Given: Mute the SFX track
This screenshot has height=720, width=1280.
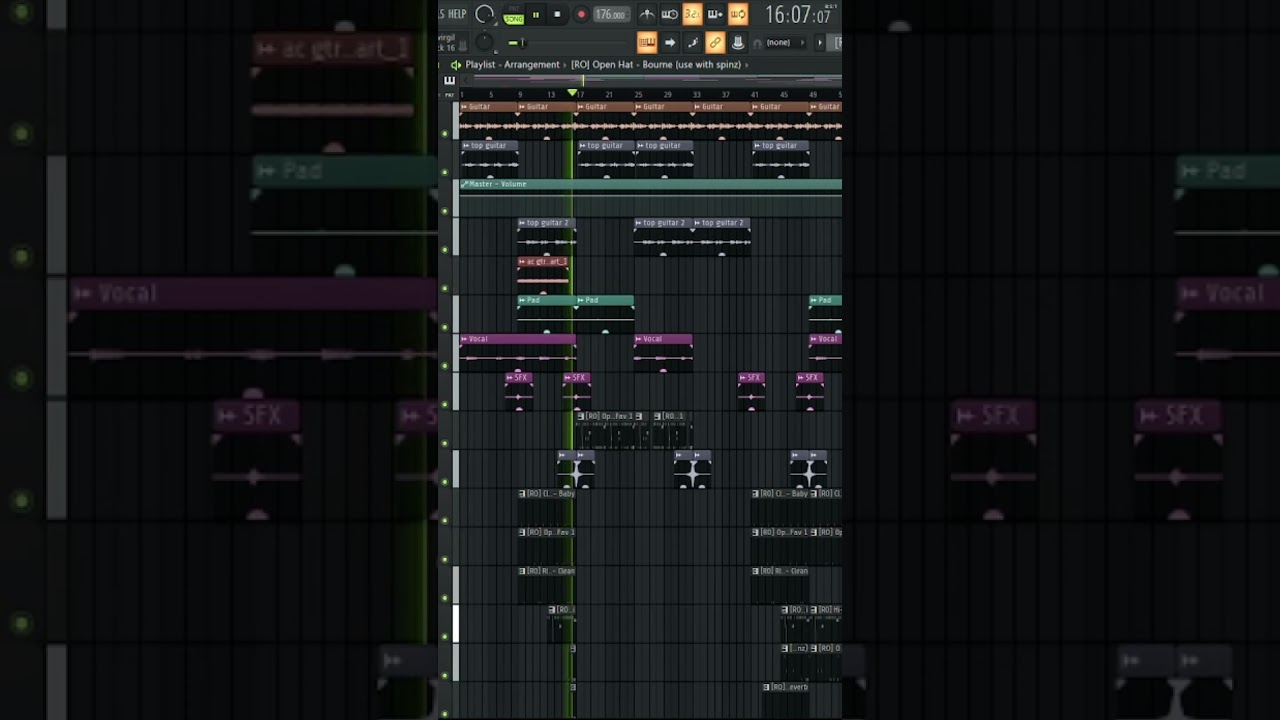Looking at the screenshot, I should (445, 404).
